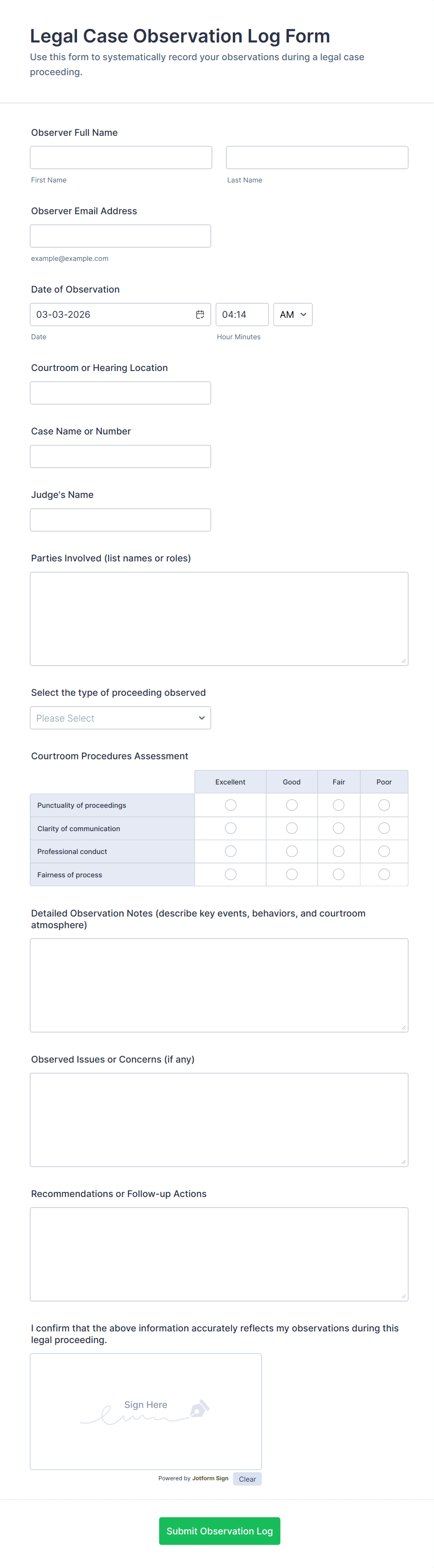Image resolution: width=434 pixels, height=1568 pixels.
Task: Click the pen icon in signature box
Action: (x=200, y=1408)
